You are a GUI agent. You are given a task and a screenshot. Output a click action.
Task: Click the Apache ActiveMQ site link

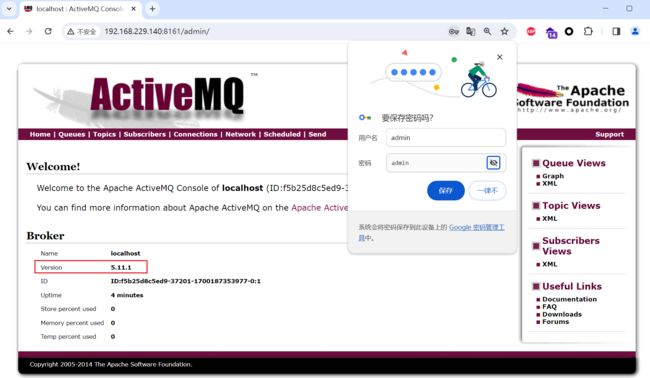tap(320, 208)
